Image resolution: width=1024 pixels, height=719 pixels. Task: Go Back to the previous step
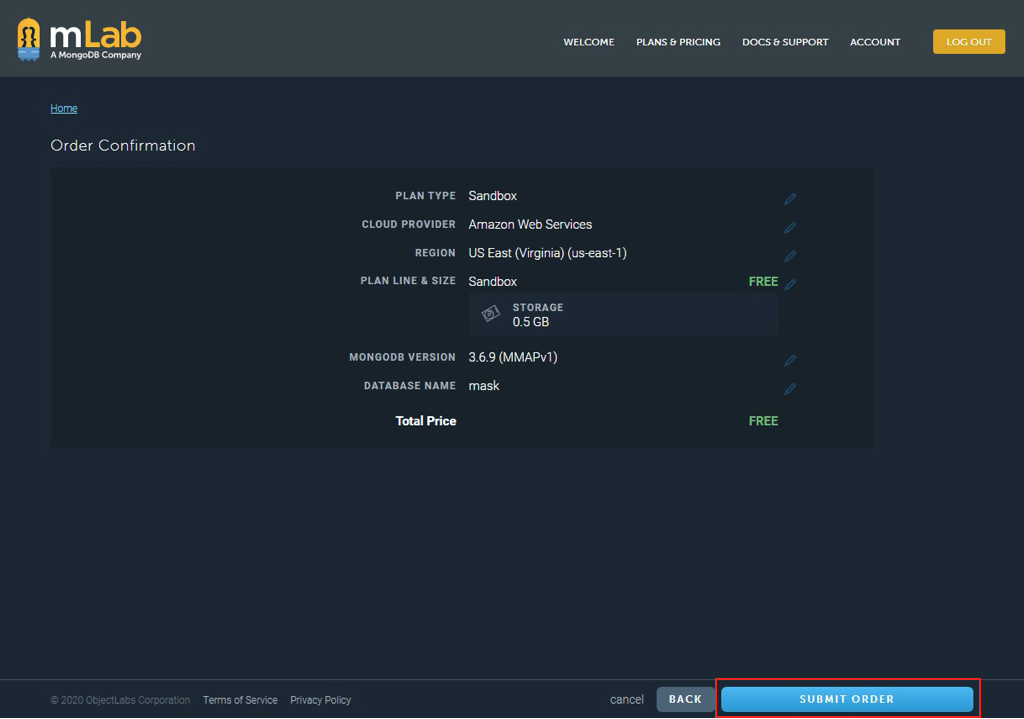tap(685, 699)
